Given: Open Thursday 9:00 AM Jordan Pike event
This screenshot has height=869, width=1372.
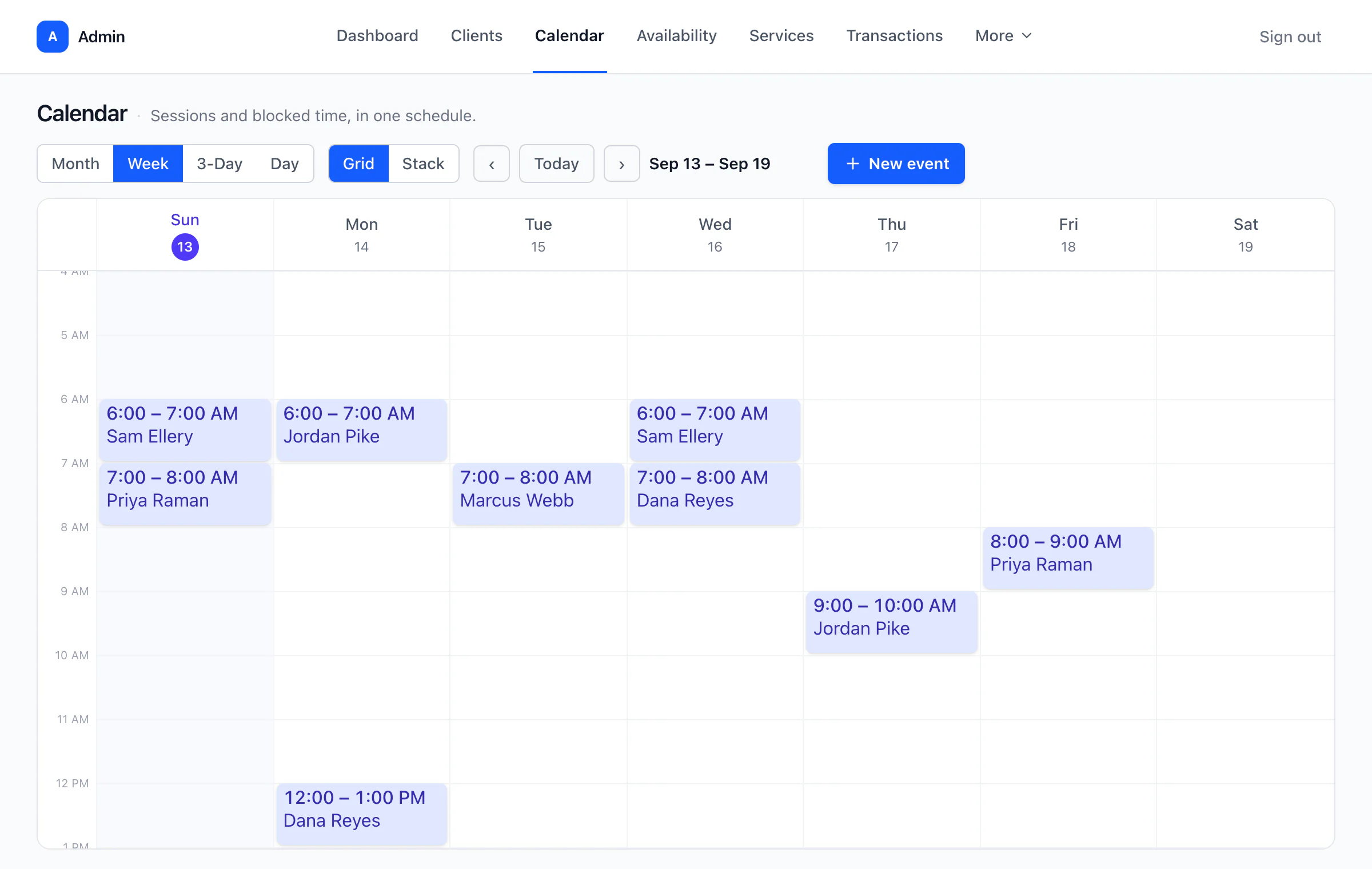Looking at the screenshot, I should (x=892, y=622).
